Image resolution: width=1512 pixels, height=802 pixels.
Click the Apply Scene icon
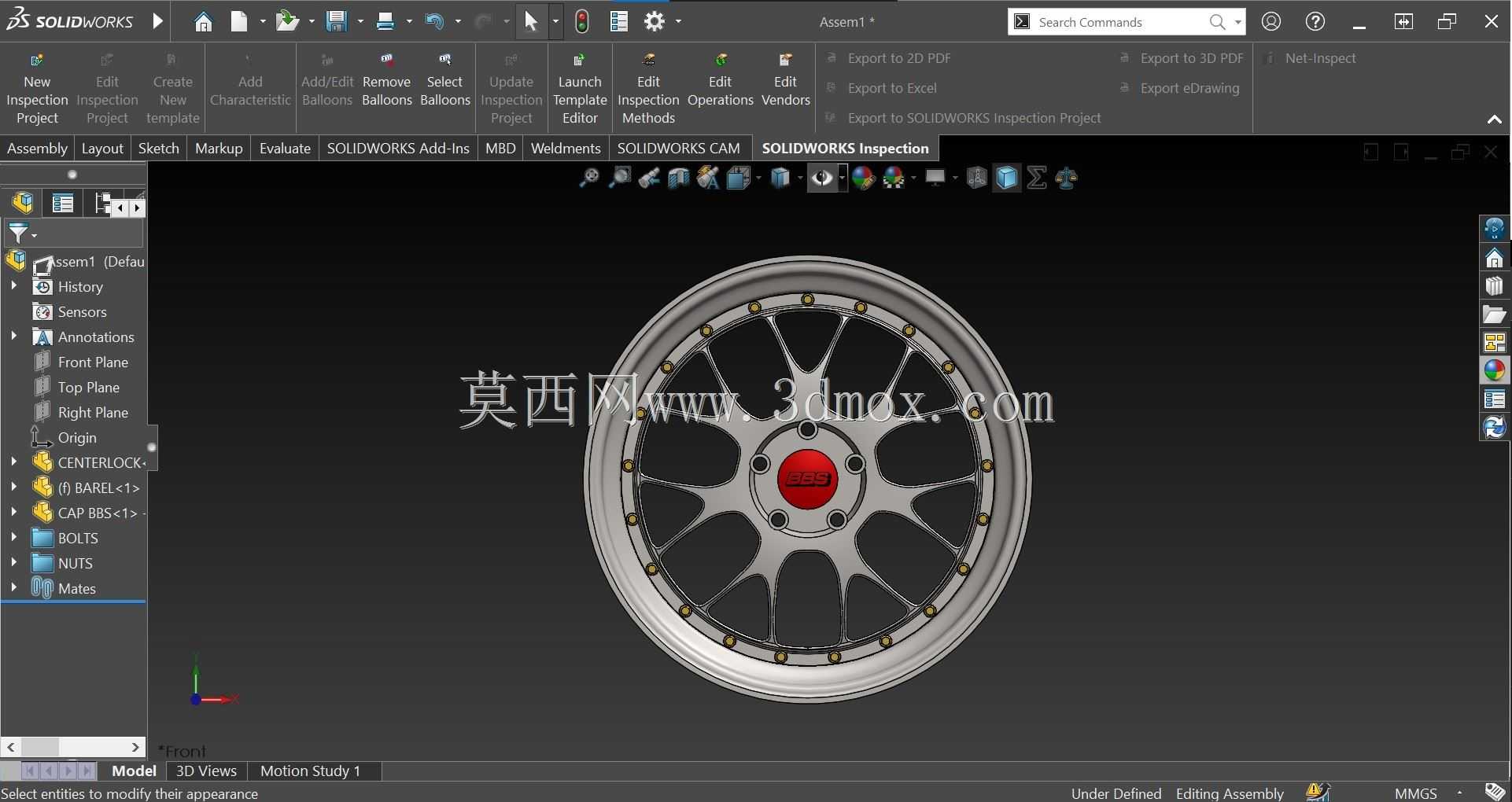894,178
